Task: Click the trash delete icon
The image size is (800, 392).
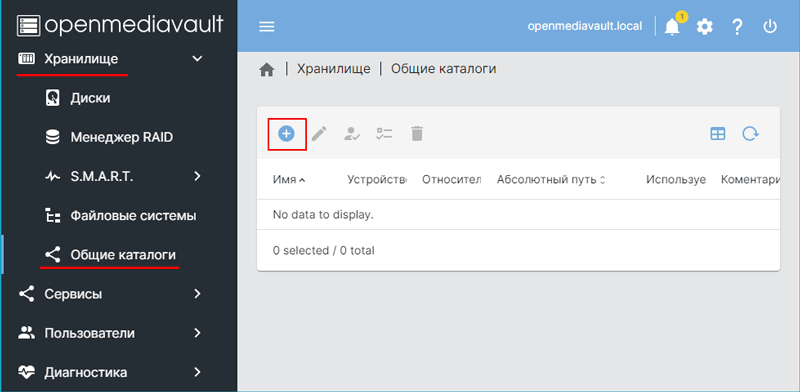Action: 417,134
